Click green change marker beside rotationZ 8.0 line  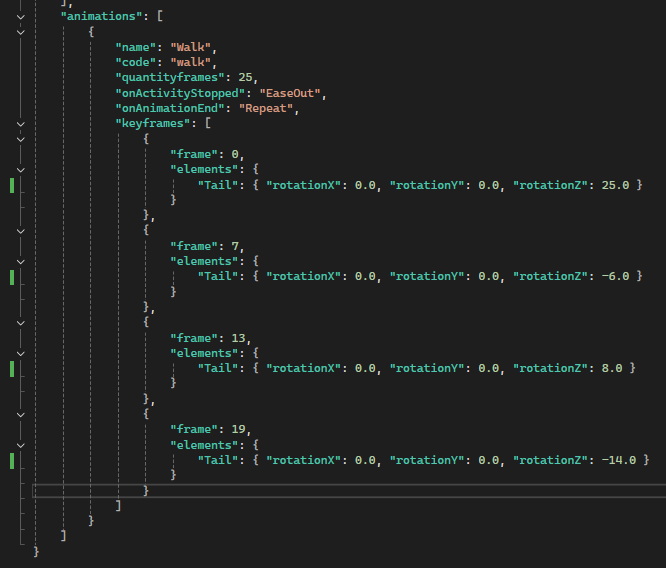[12, 368]
